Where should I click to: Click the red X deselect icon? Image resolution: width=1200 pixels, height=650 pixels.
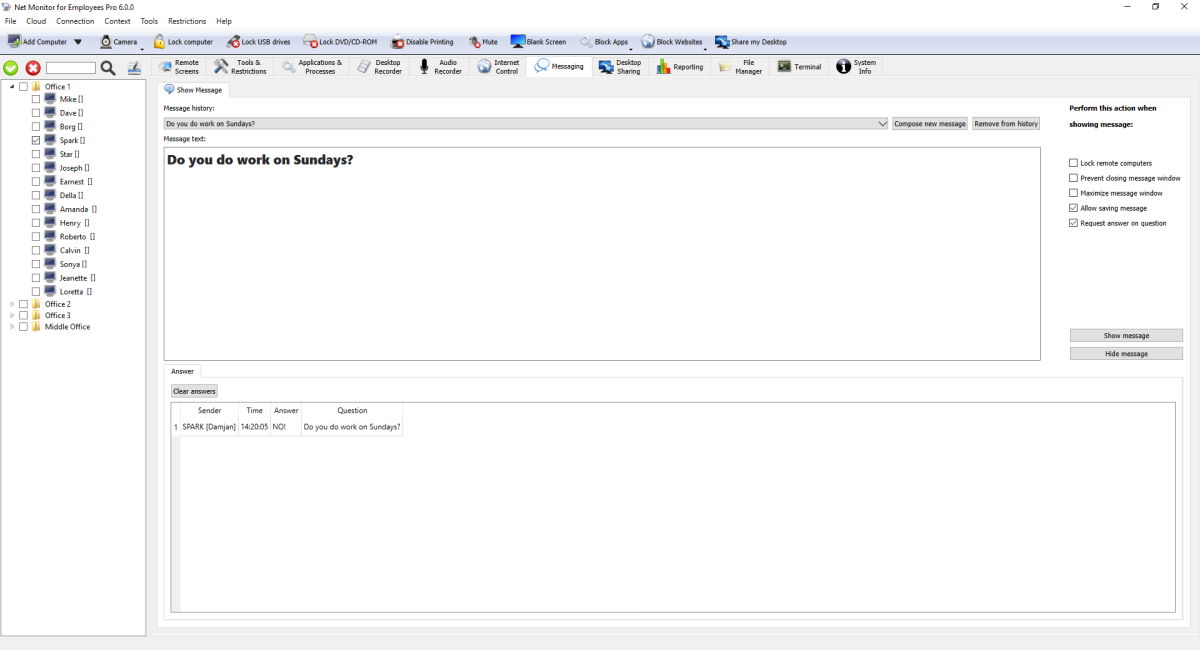[x=33, y=68]
